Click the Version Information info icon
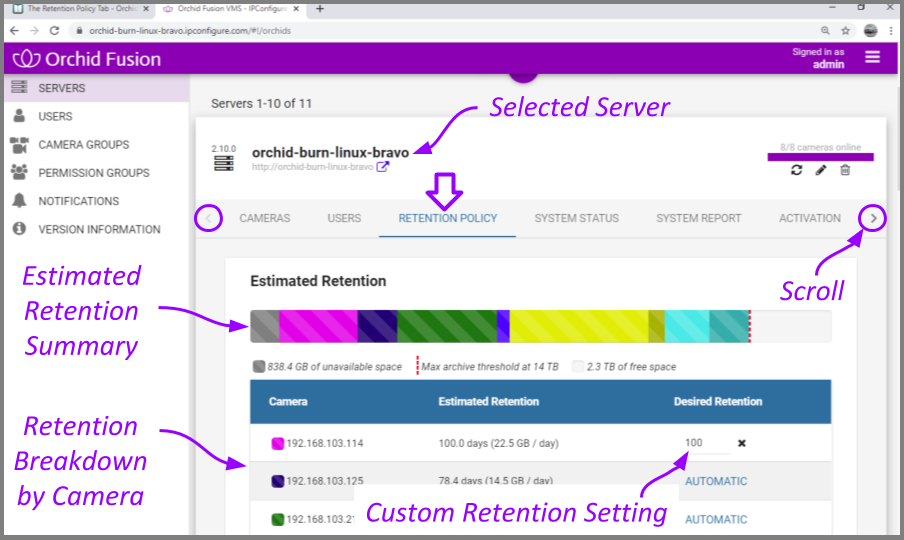Viewport: 904px width, 540px height. (19, 229)
